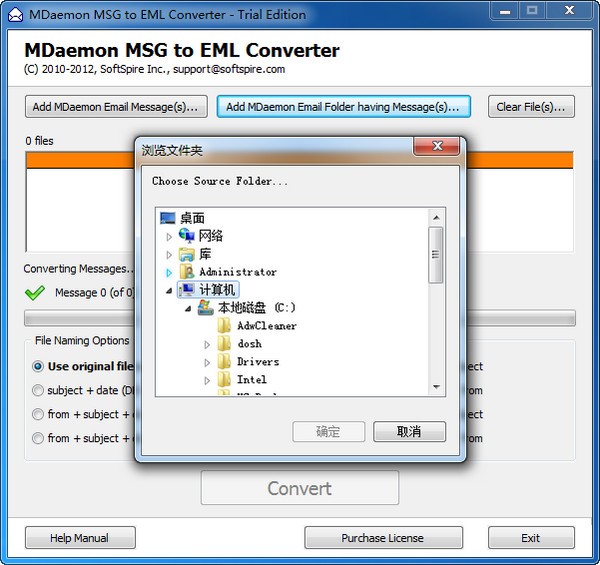
Task: Select the 网络 tree item label
Action: 210,236
